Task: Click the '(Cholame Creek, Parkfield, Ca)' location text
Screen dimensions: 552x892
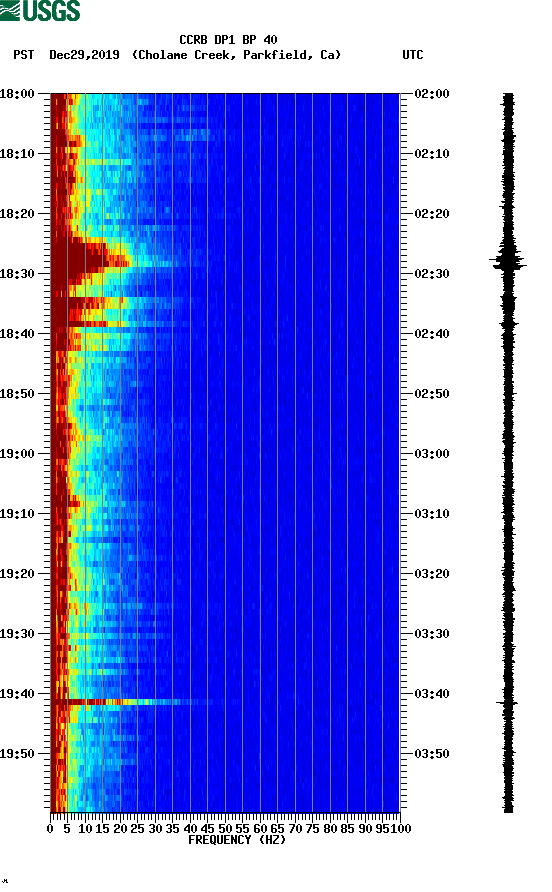Action: [236, 55]
